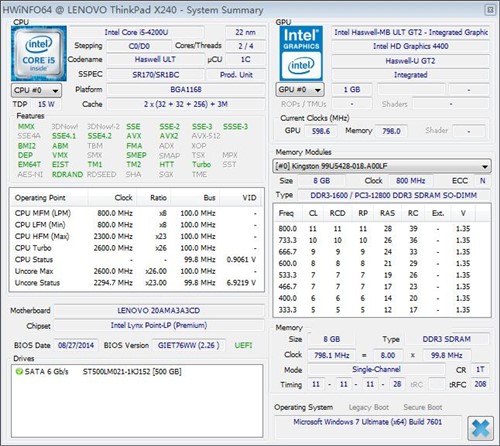Viewport: 500px width, 446px height.
Task: Click the Single-Channel memory mode field
Action: click(376, 369)
